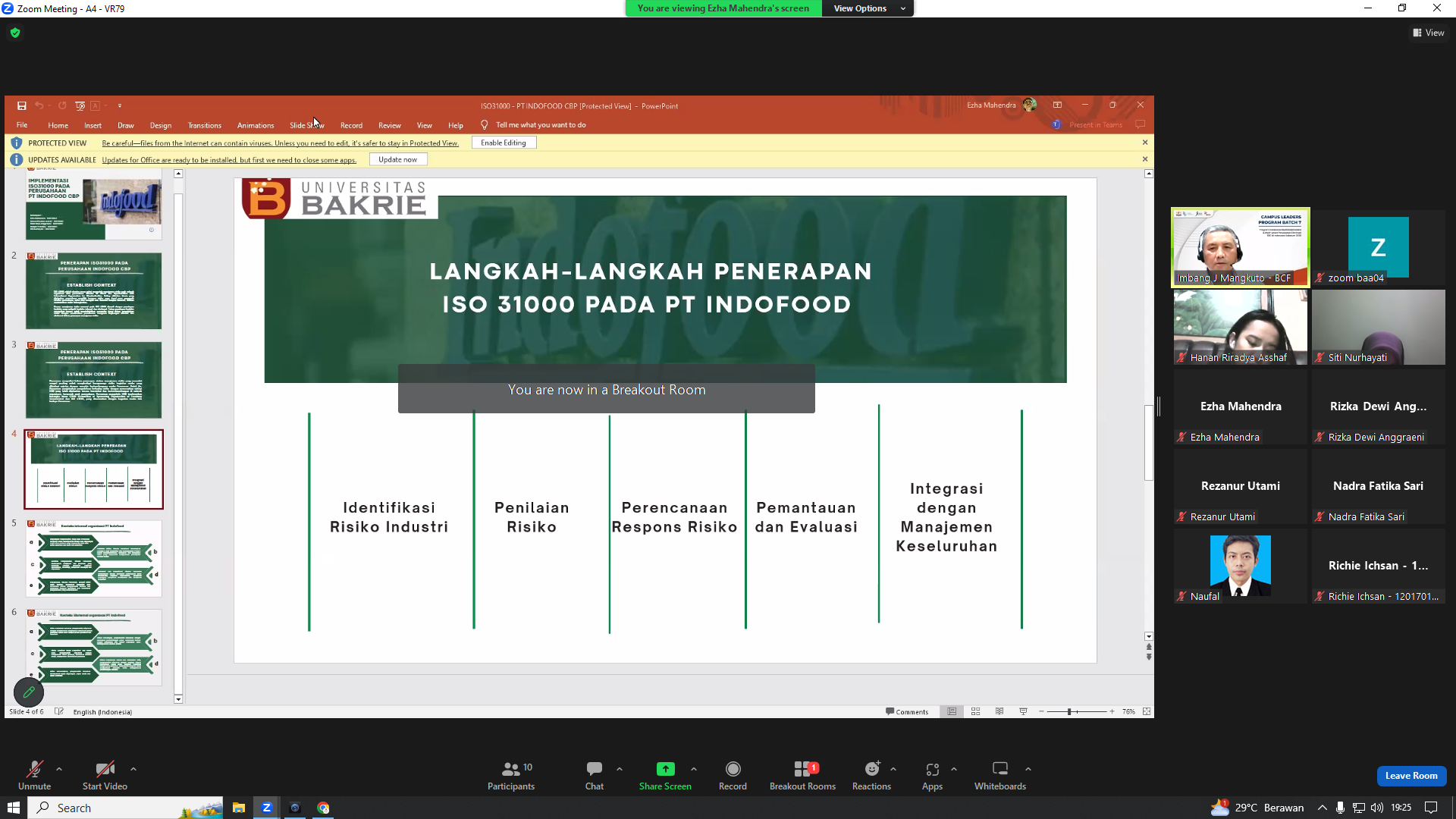This screenshot has height=819, width=1456.
Task: Switch to the Review ribbon tab
Action: tap(390, 125)
